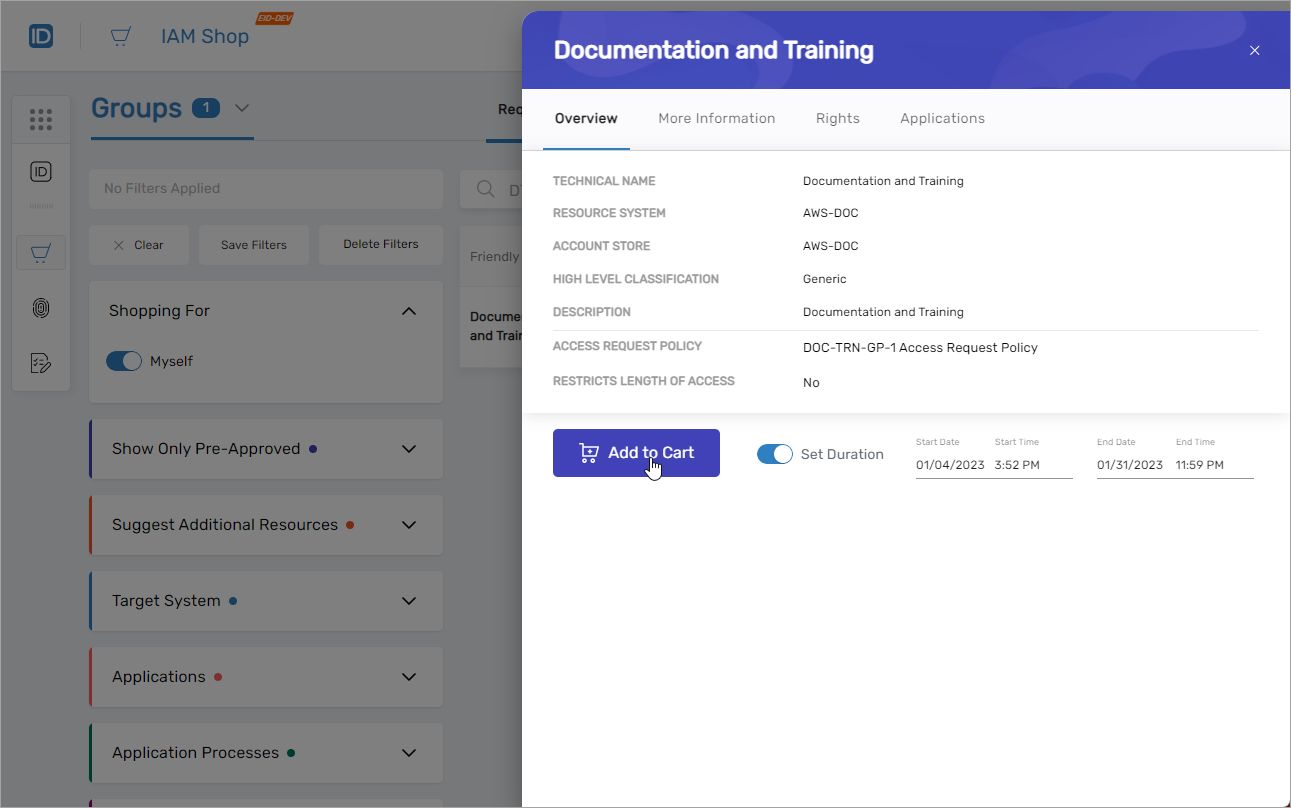This screenshot has height=808, width=1291.
Task: Select the cart icon in left sidebar
Action: (x=41, y=253)
